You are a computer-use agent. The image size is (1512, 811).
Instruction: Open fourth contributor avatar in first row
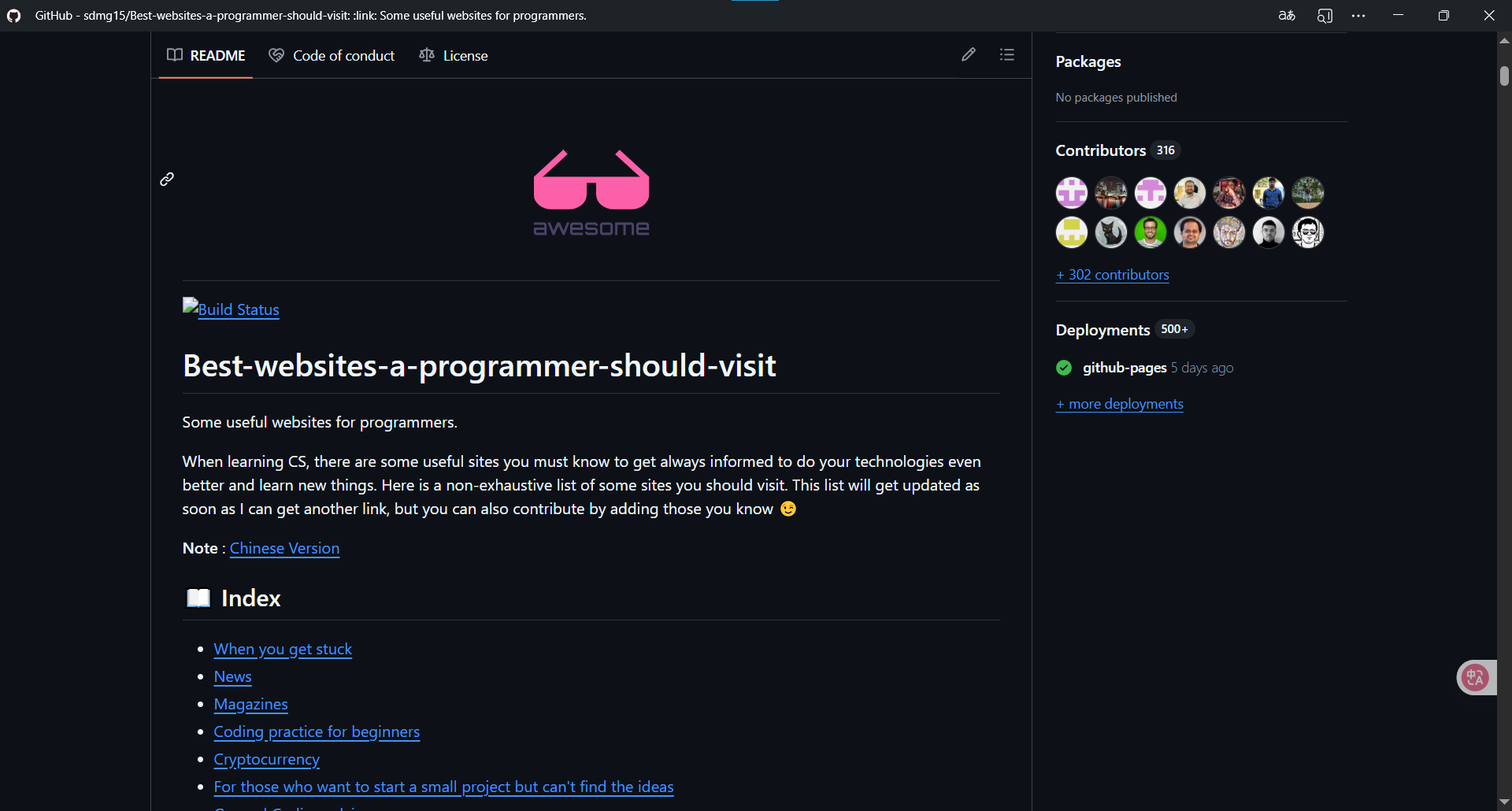[1190, 192]
